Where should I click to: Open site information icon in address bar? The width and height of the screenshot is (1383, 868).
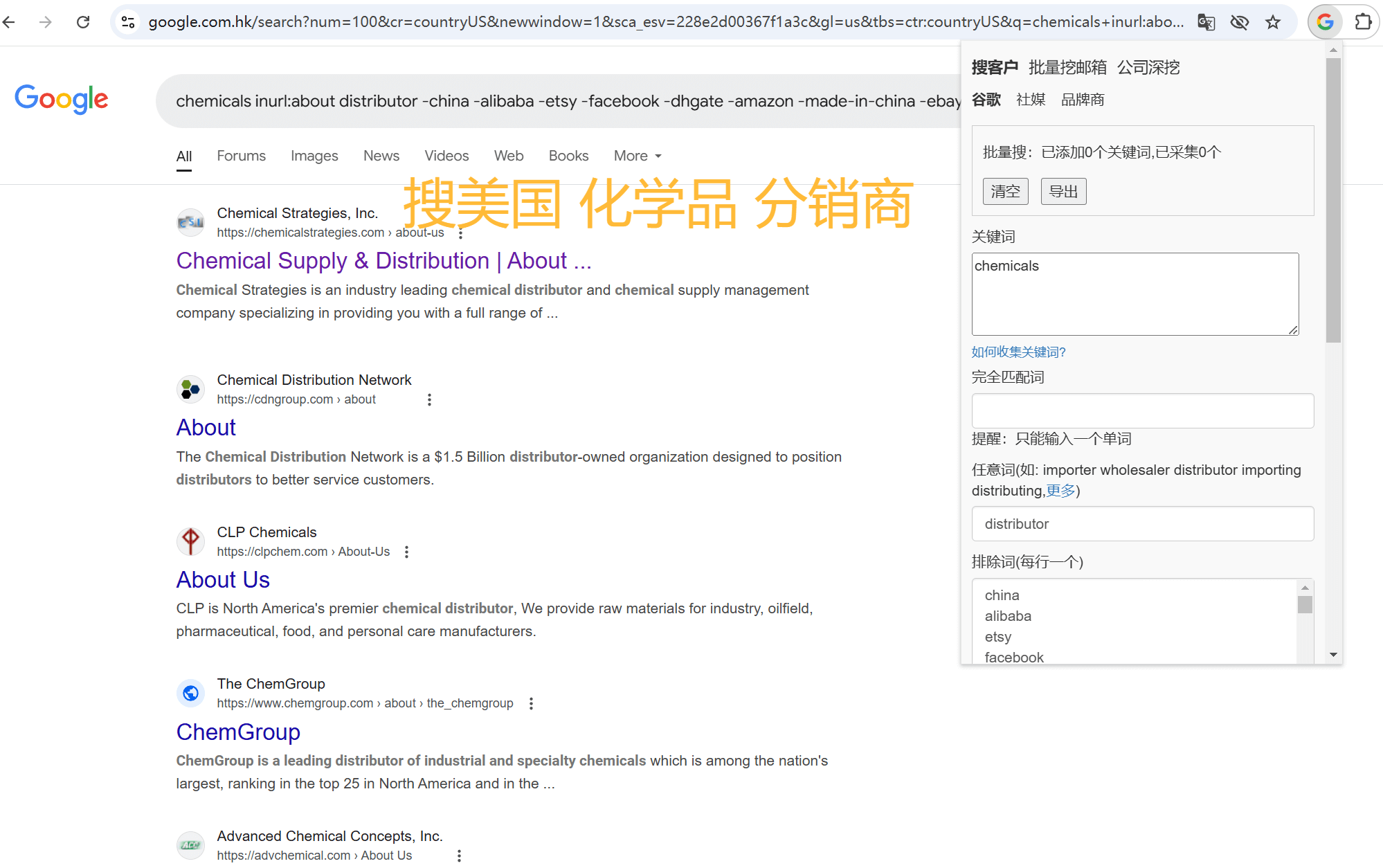[x=128, y=22]
